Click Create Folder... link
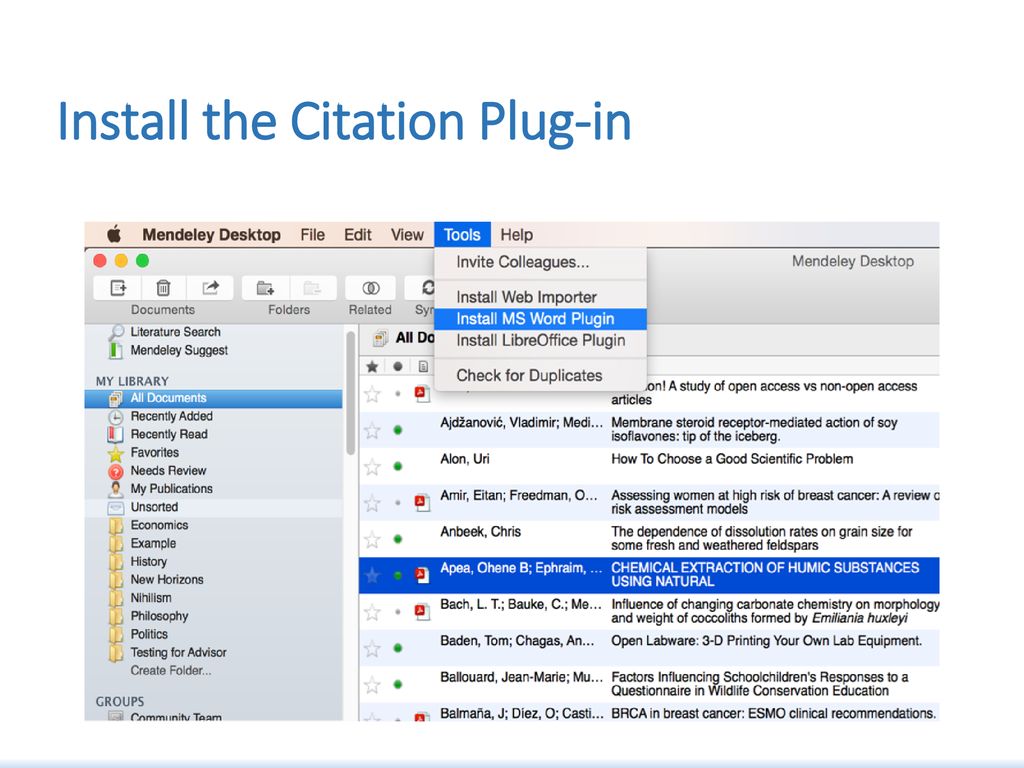This screenshot has height=768, width=1024. pyautogui.click(x=170, y=671)
